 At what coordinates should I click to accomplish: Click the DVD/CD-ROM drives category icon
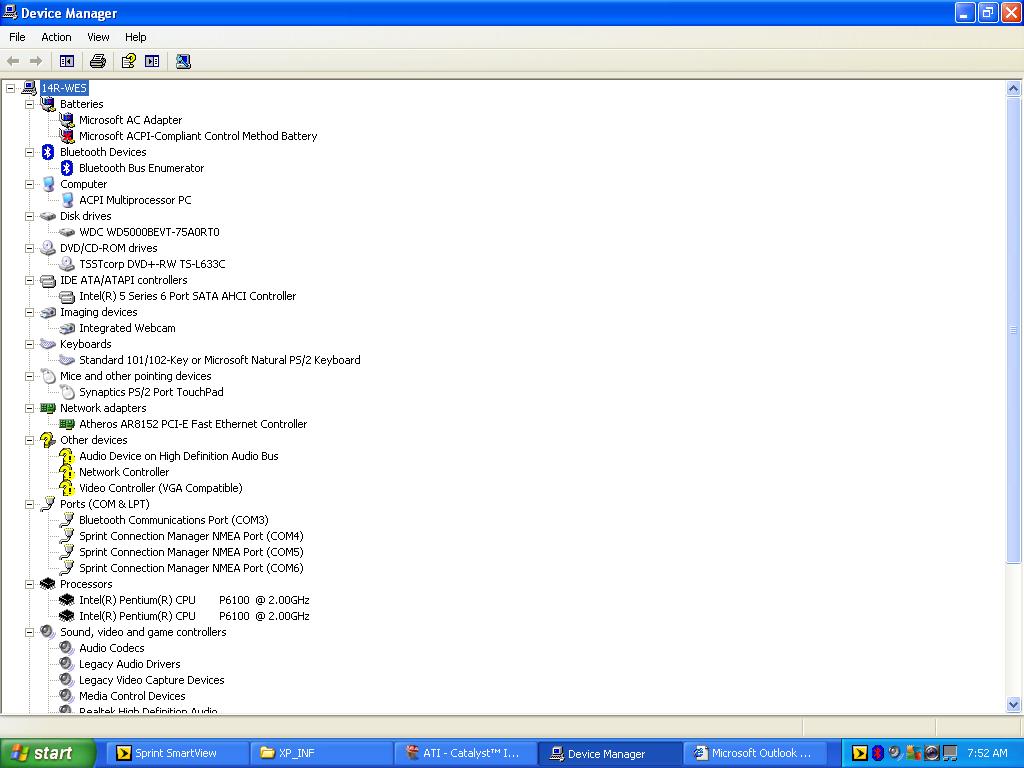[x=48, y=248]
